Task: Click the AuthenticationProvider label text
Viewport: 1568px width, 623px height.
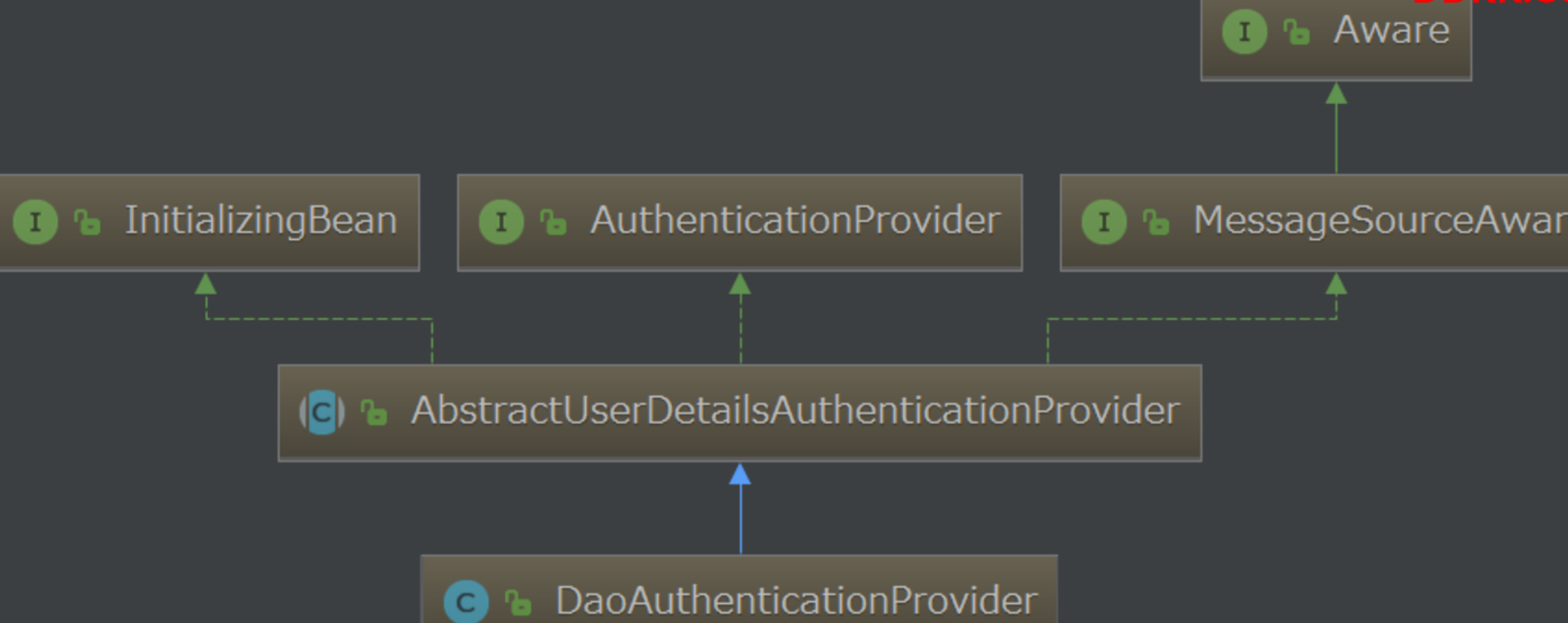Action: (795, 221)
